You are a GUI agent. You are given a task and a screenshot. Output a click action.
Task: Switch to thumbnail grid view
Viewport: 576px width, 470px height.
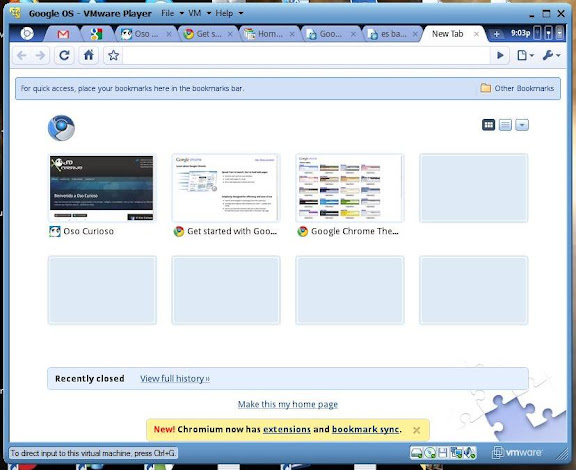pos(488,125)
